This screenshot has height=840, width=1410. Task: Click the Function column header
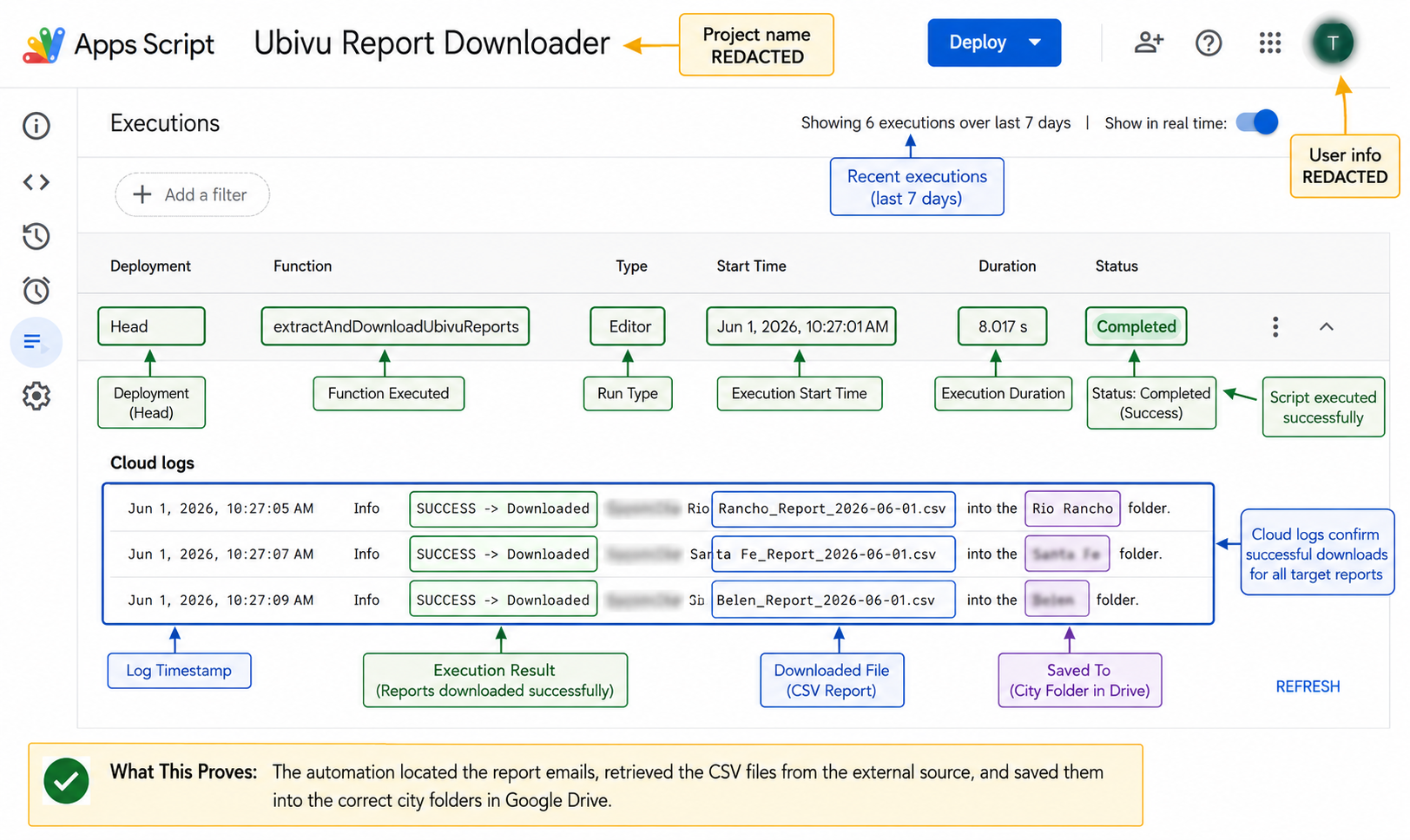(302, 266)
